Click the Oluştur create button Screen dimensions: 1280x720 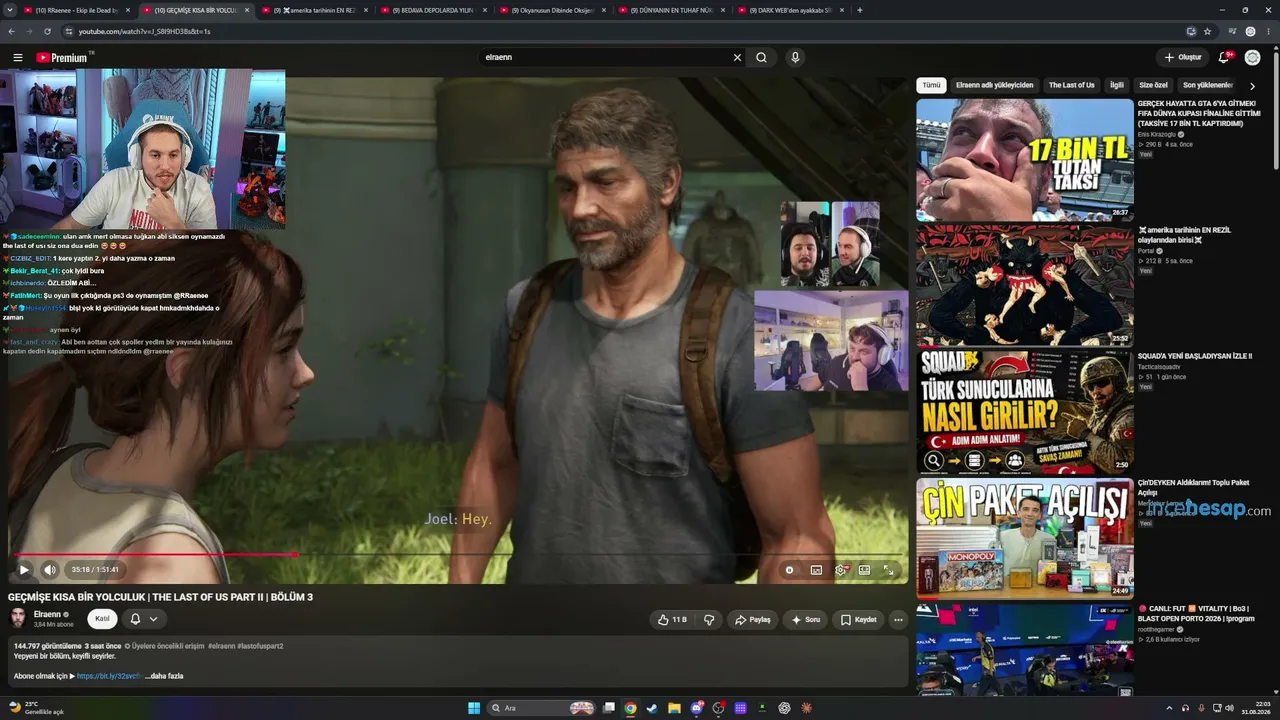coord(1182,58)
